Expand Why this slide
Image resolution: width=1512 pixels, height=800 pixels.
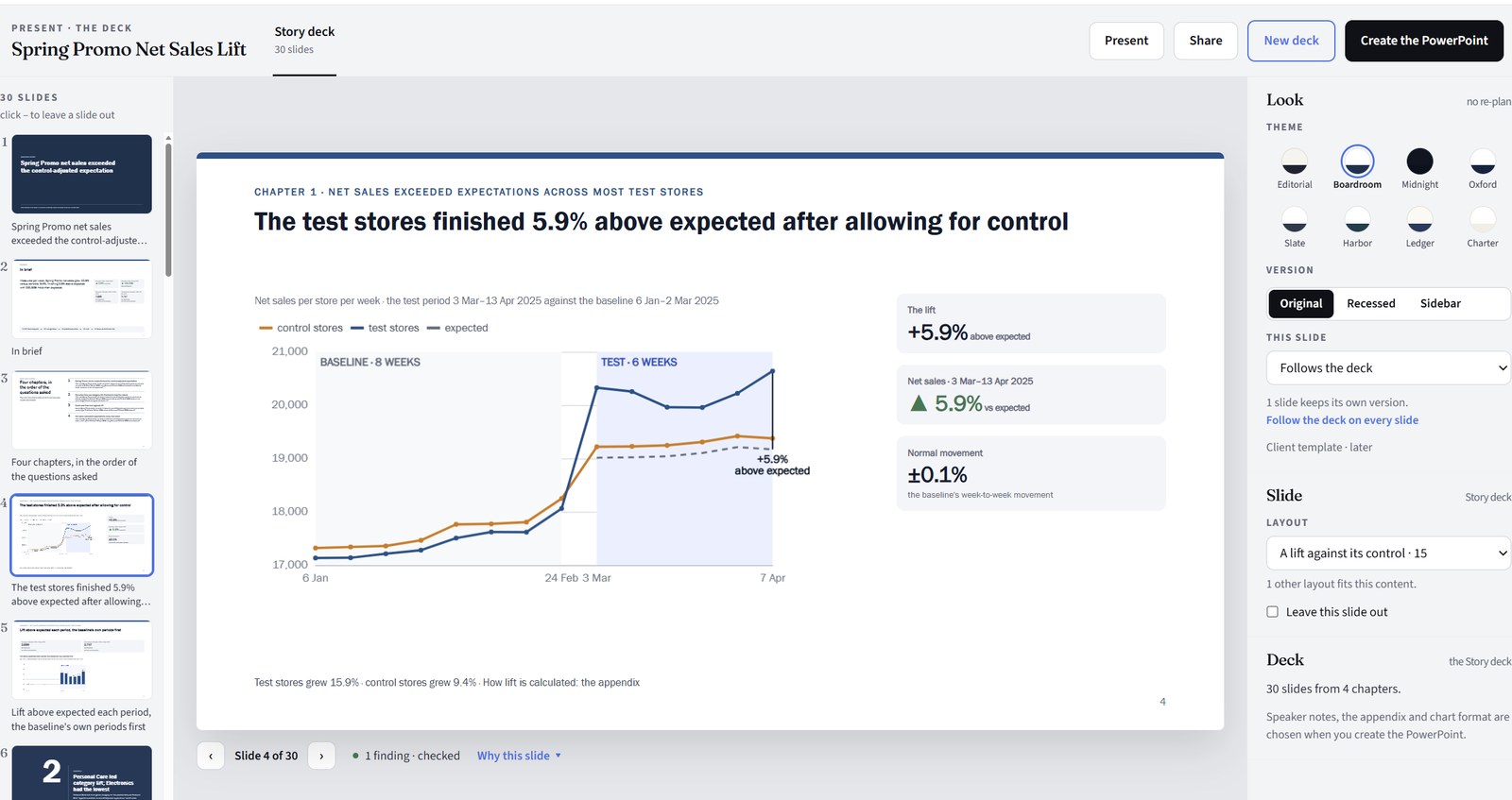pos(519,756)
